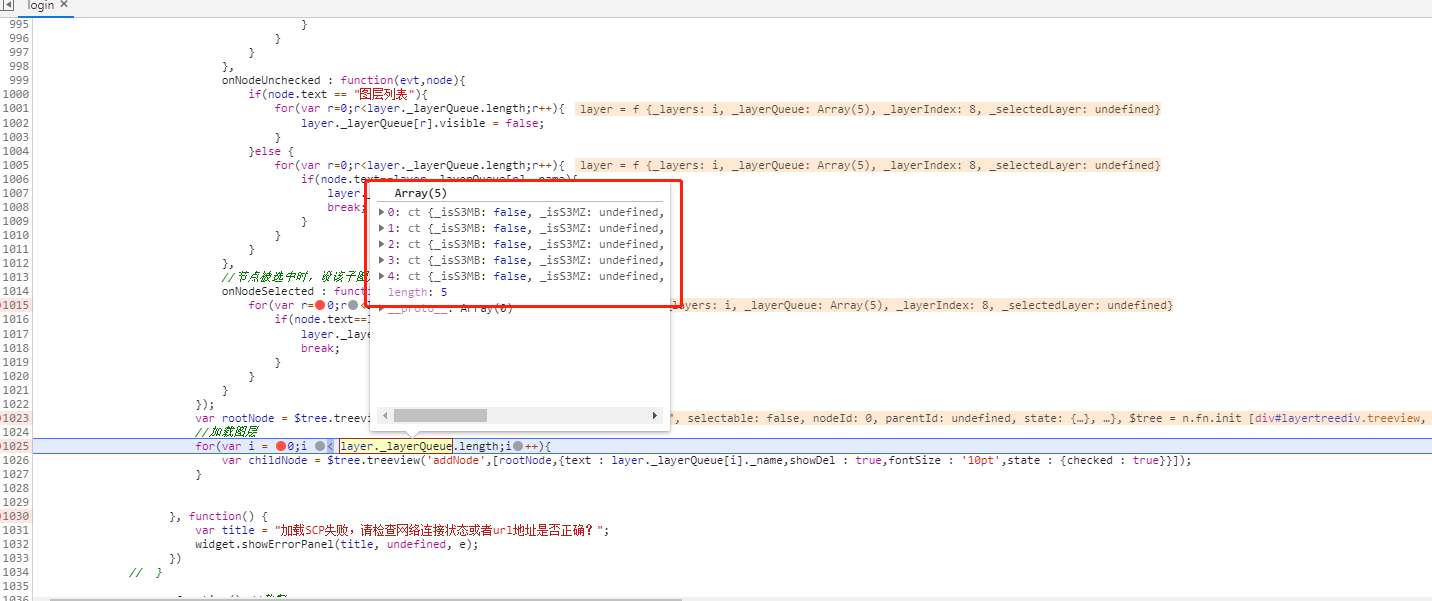Viewport: 1432px width, 601px height.
Task: Expand array item 2 in the popup
Action: (x=381, y=244)
